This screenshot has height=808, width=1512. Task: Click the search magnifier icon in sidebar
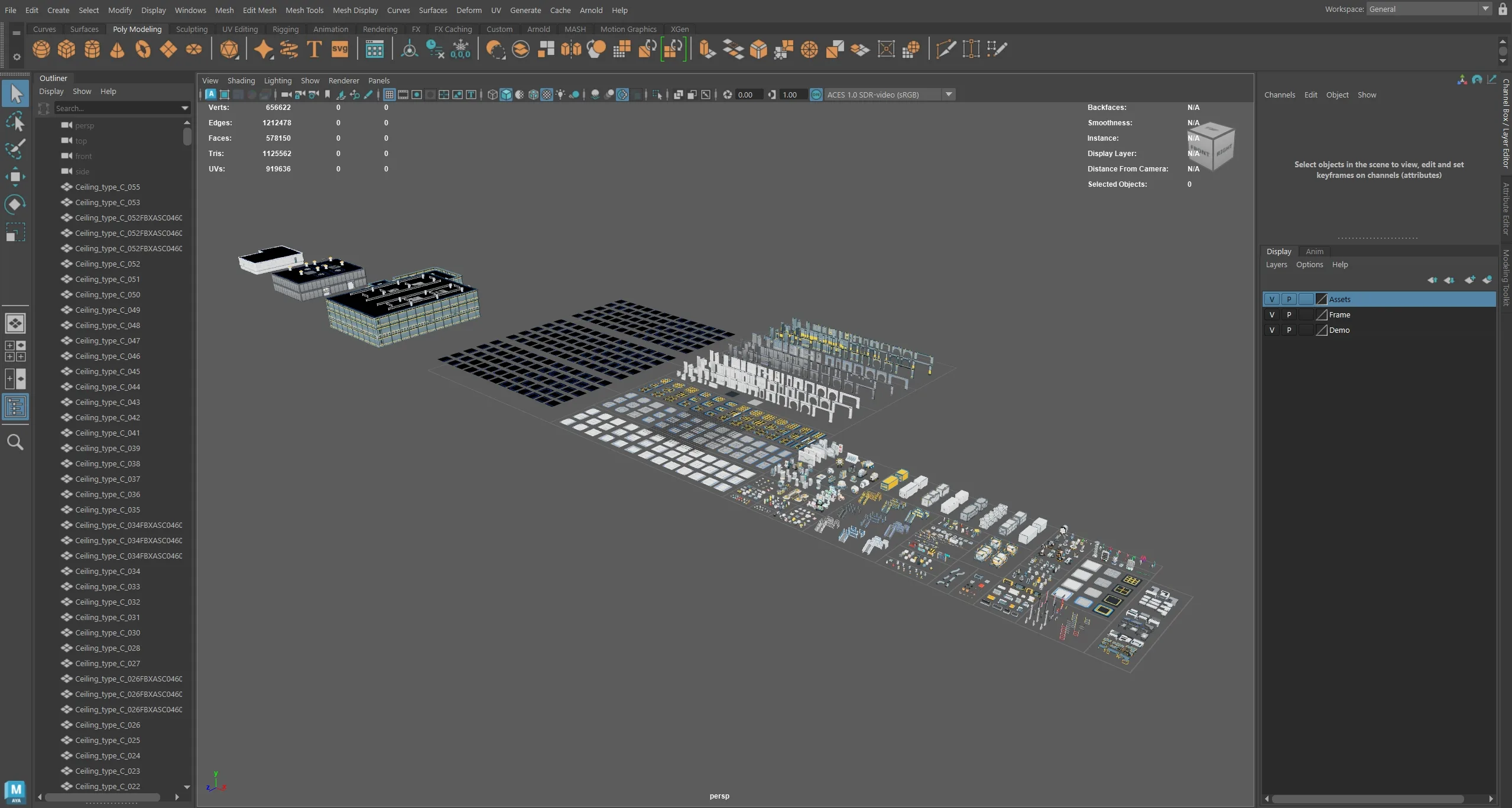[15, 443]
